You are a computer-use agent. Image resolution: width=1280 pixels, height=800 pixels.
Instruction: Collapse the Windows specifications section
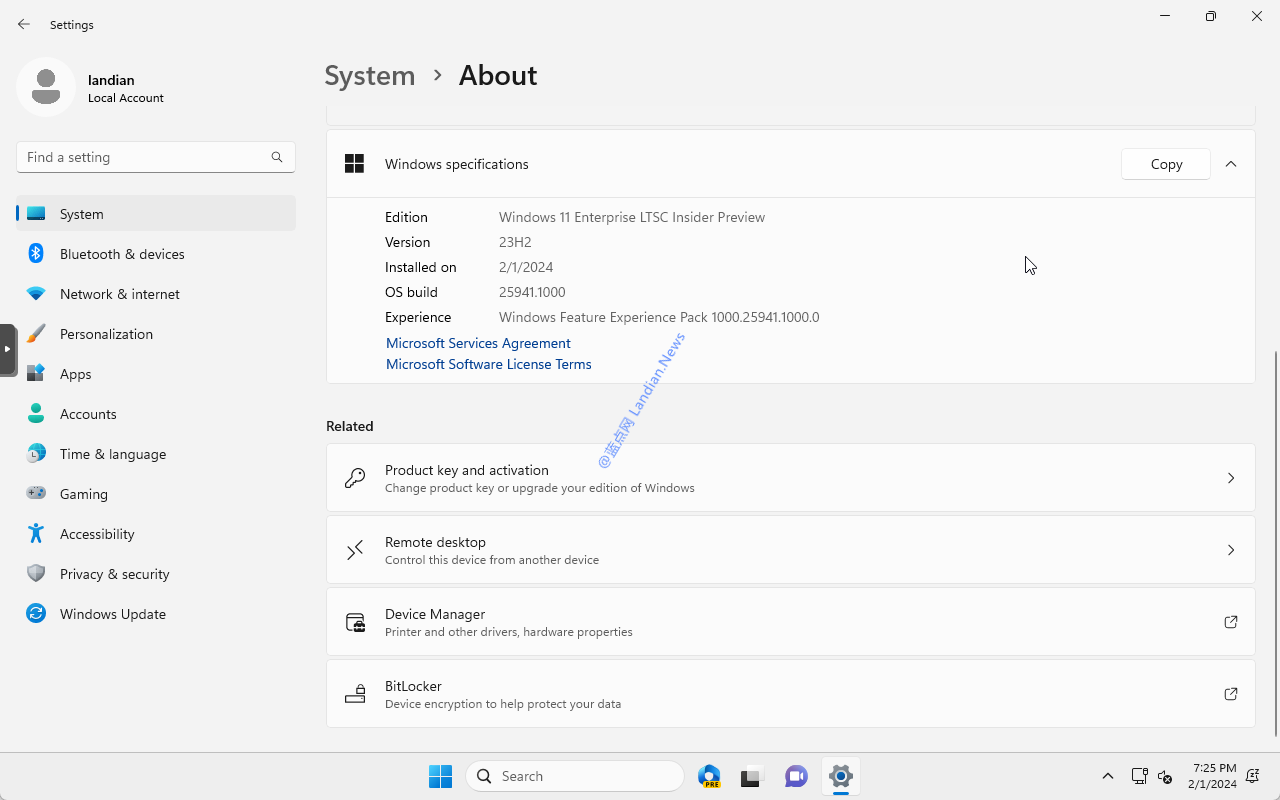click(x=1231, y=164)
